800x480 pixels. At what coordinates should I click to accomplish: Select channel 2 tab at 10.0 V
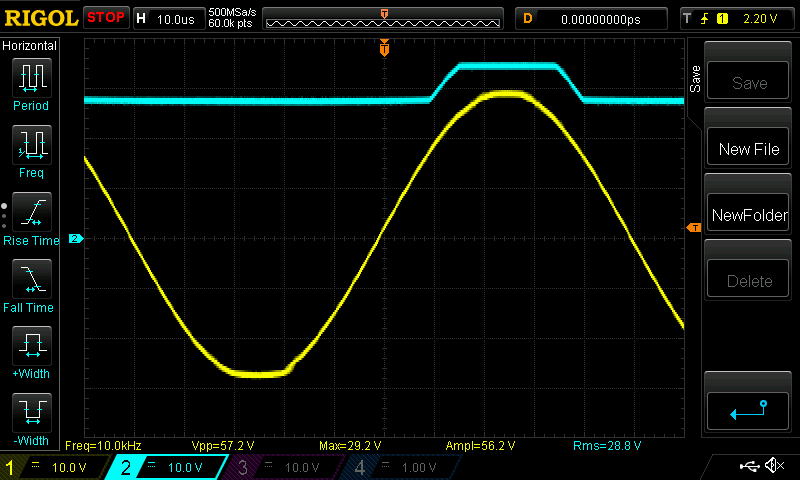click(167, 467)
